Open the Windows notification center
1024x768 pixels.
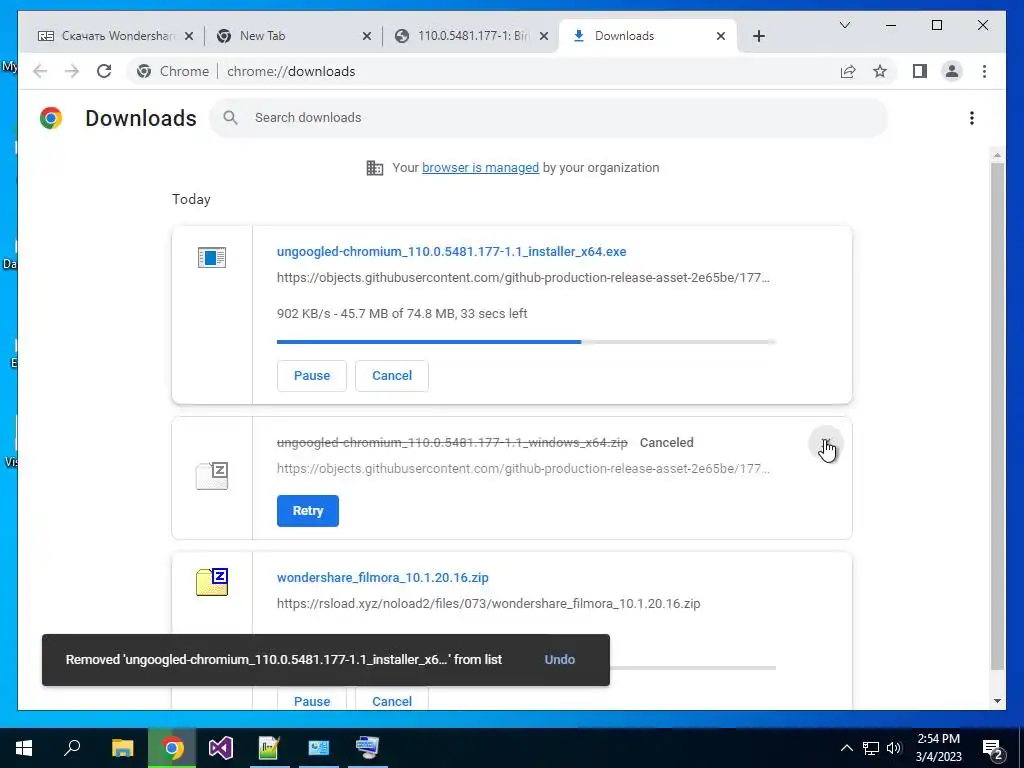pos(992,749)
